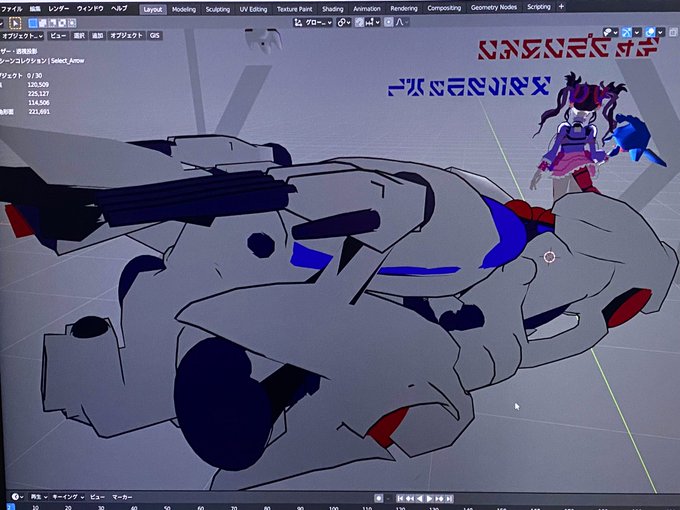Open the viewport オブジェクト menu

(x=126, y=36)
